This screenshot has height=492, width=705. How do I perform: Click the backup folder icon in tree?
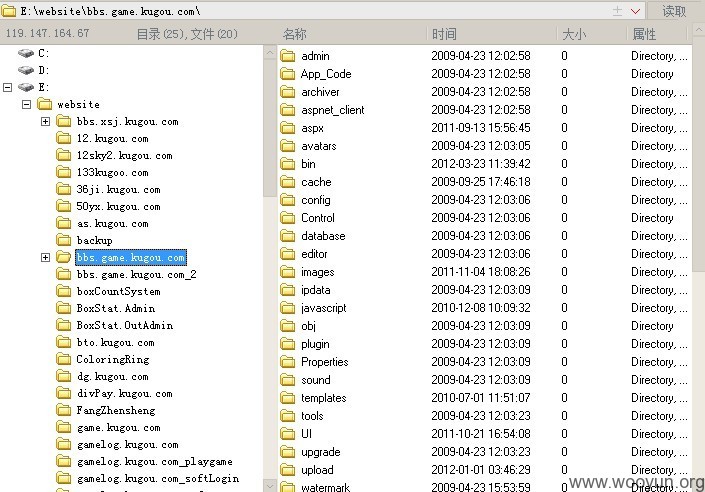click(x=63, y=240)
